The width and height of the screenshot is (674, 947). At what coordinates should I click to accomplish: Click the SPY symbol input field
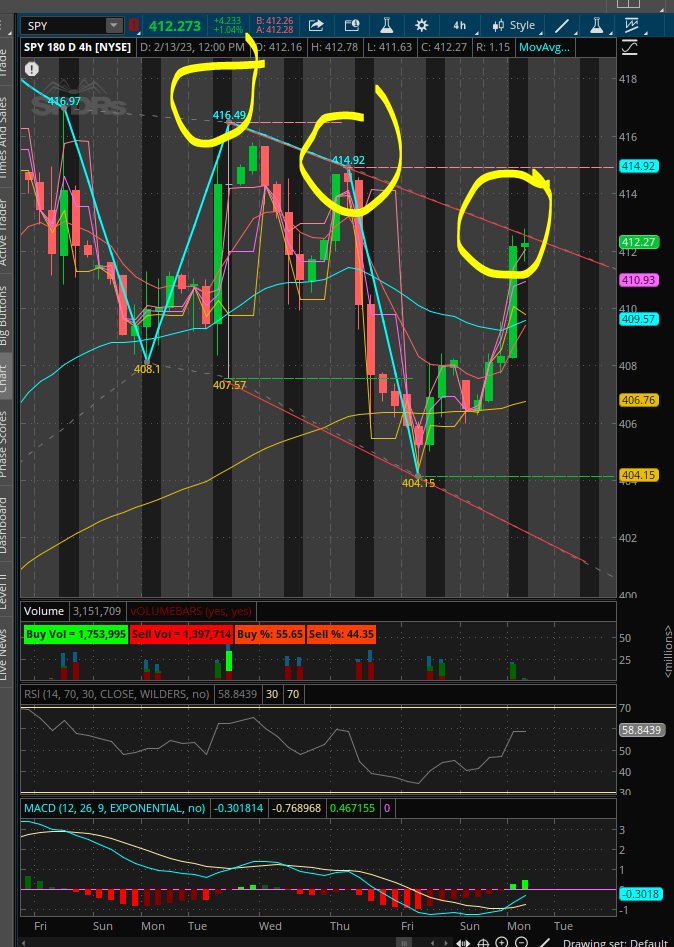pos(63,25)
